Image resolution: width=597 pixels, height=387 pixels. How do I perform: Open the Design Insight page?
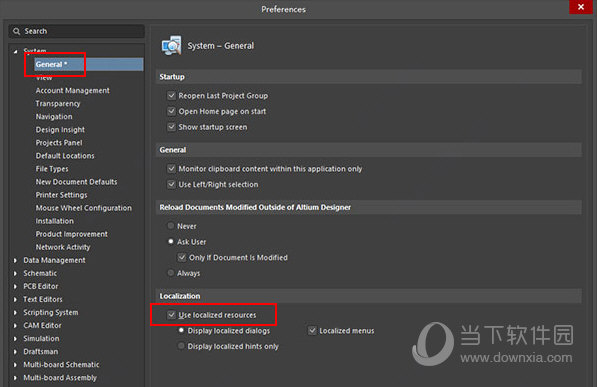[x=60, y=130]
